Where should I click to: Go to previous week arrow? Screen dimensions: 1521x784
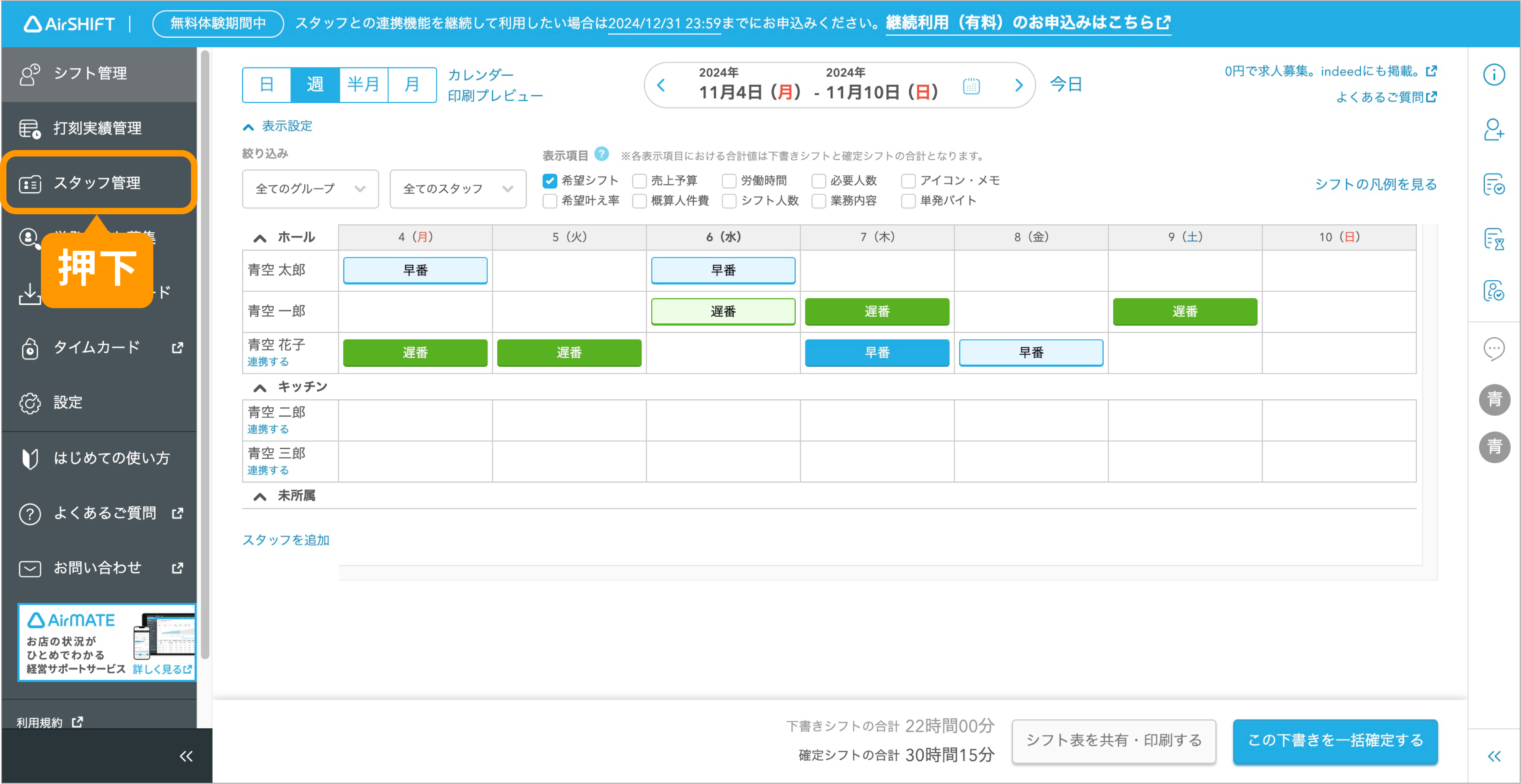661,85
